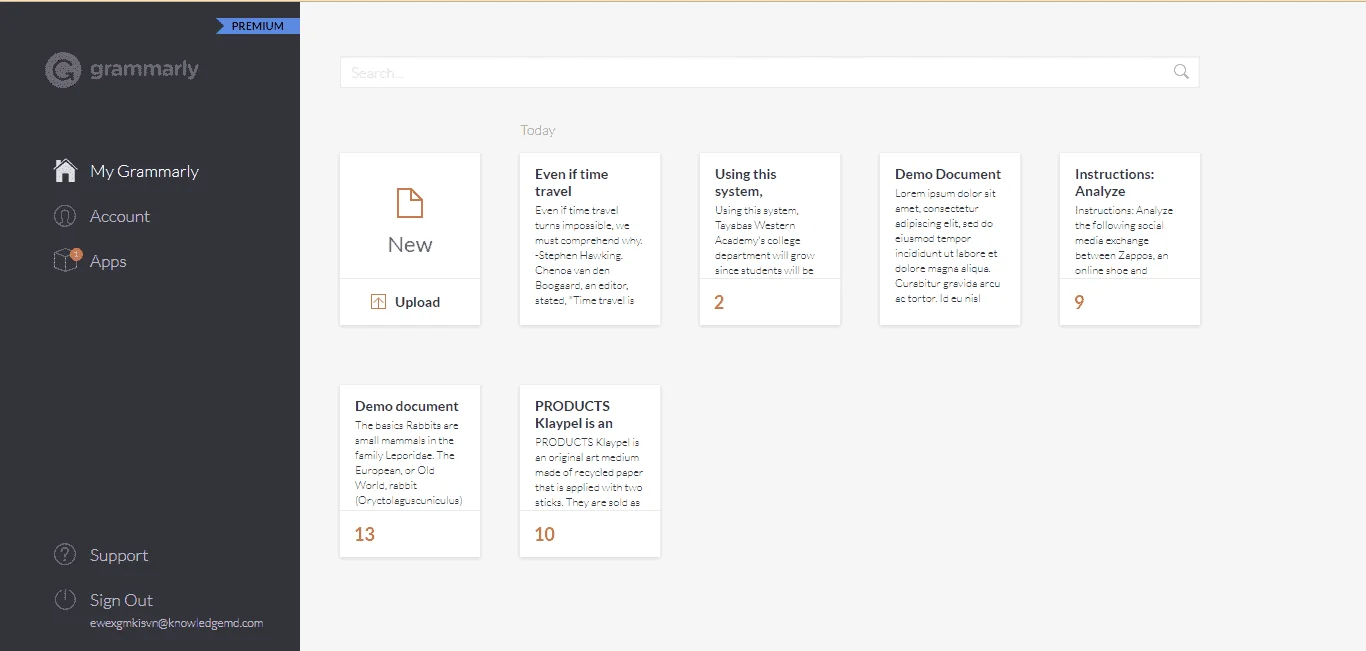Open the 'Demo Document' lorem ipsum card
The width and height of the screenshot is (1366, 651).
tap(950, 239)
